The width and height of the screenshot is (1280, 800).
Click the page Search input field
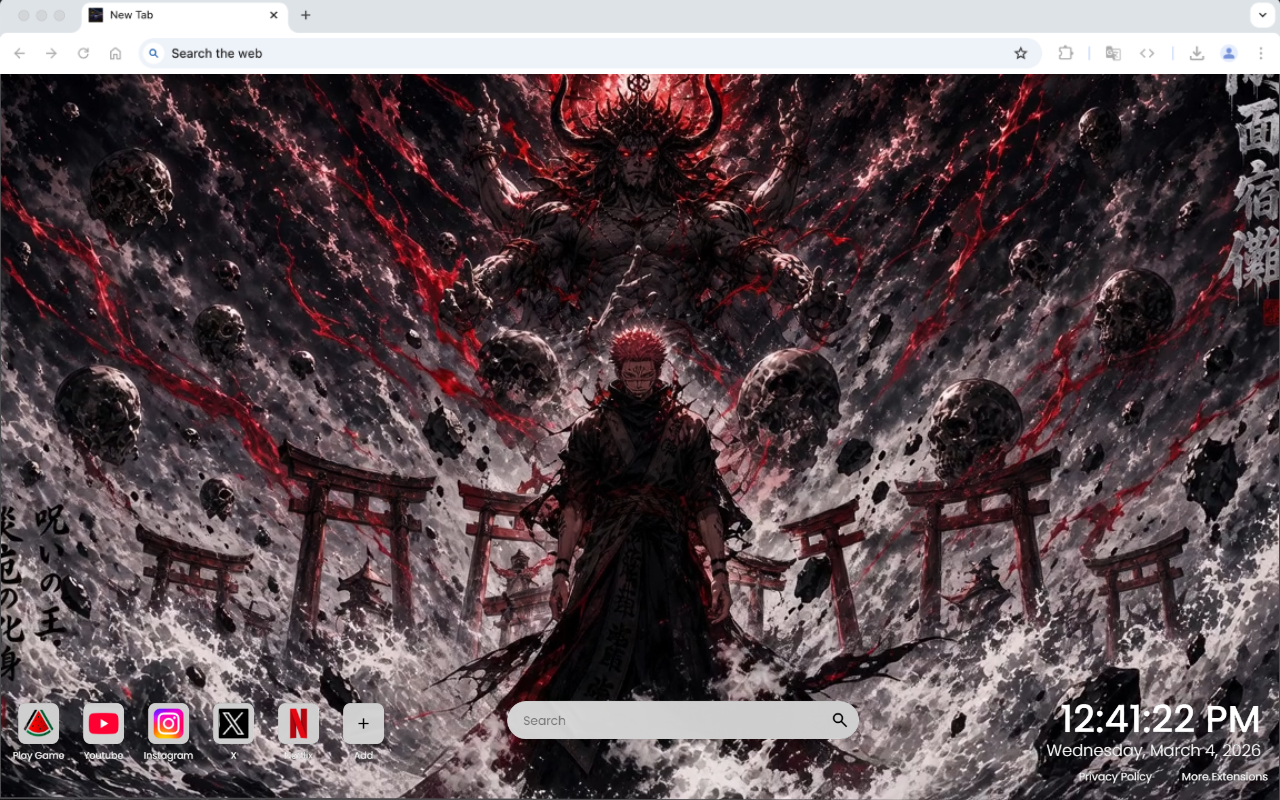682,720
